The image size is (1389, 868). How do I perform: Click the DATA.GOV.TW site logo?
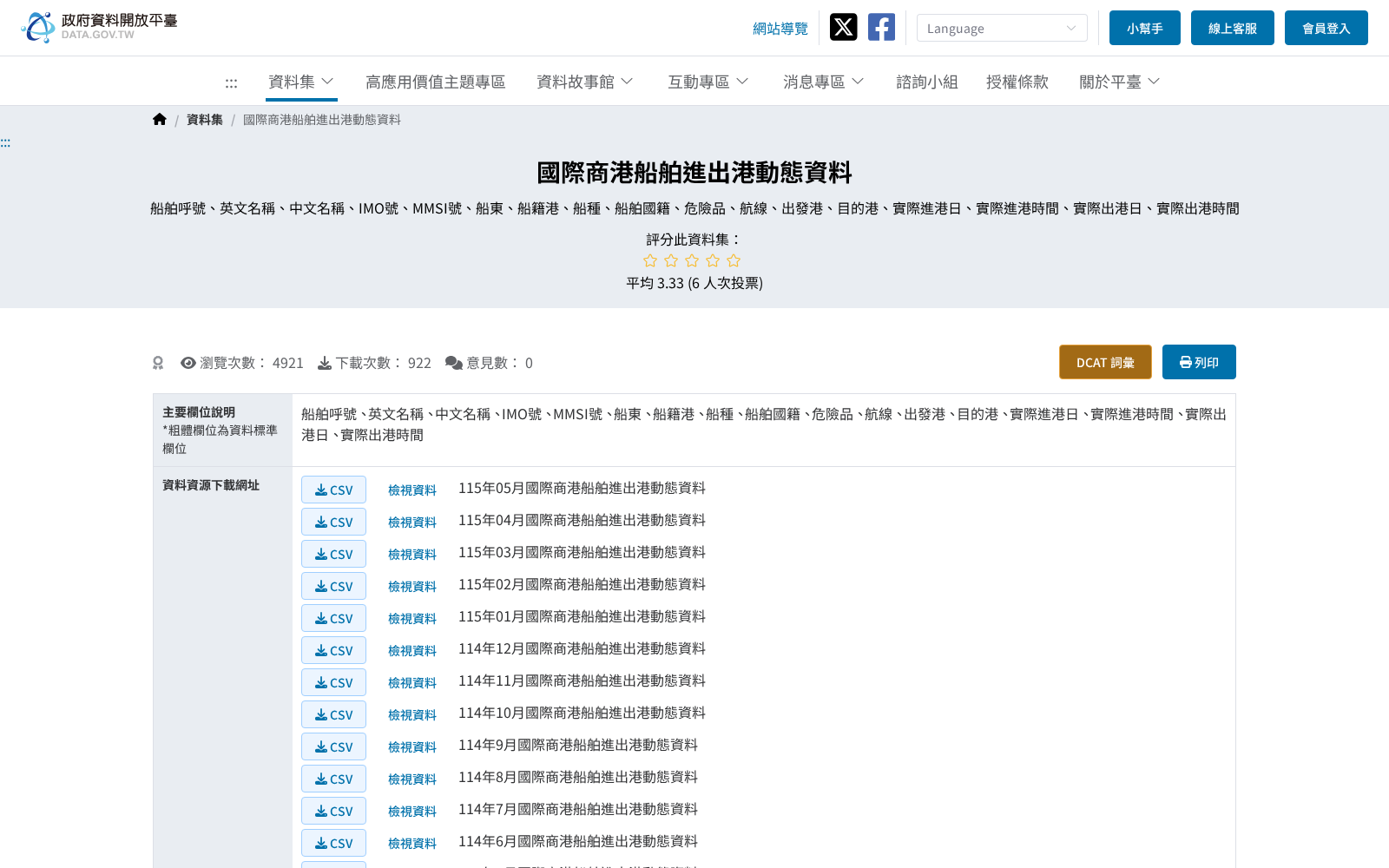[x=99, y=27]
